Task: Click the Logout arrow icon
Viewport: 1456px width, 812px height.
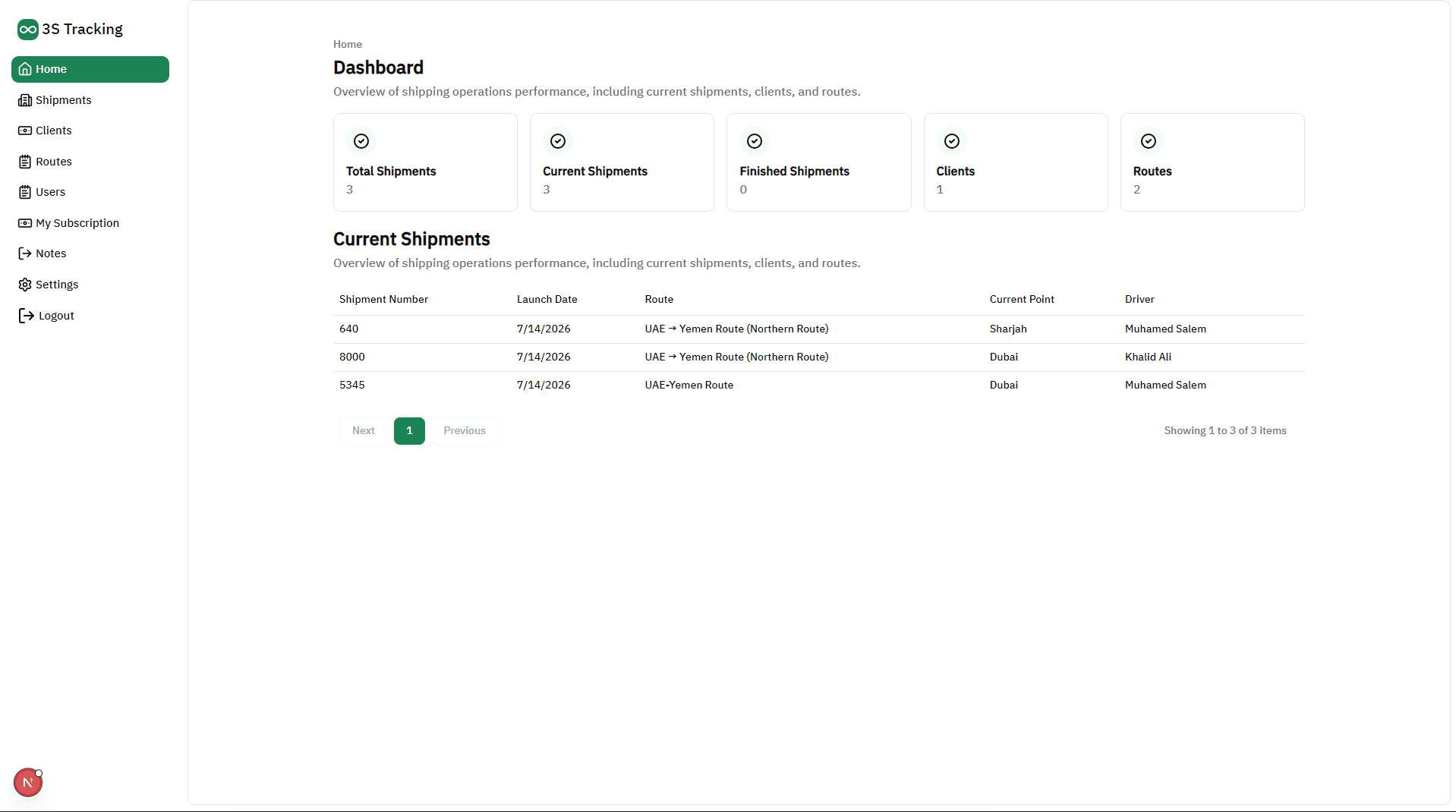Action: point(27,316)
